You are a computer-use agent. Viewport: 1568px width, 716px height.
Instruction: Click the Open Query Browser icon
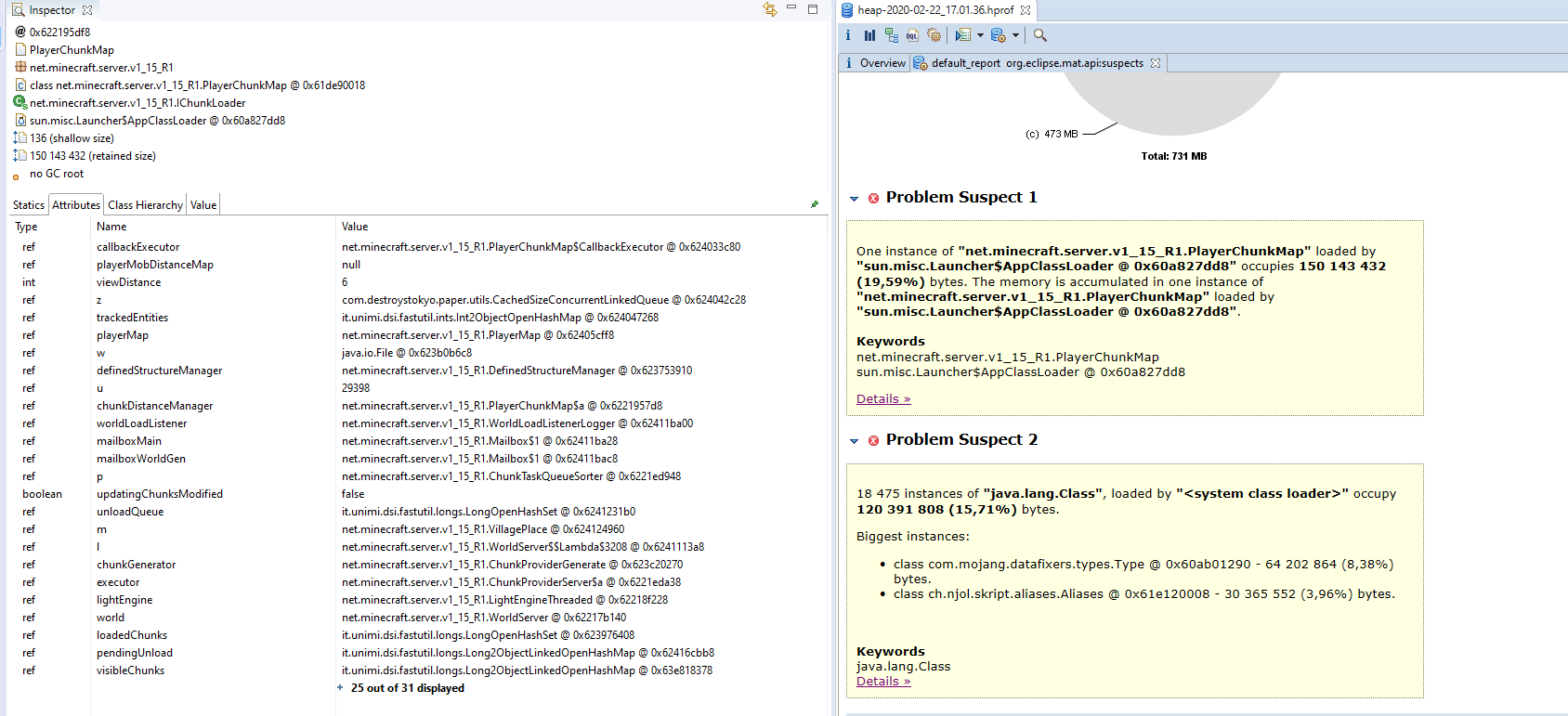click(998, 35)
